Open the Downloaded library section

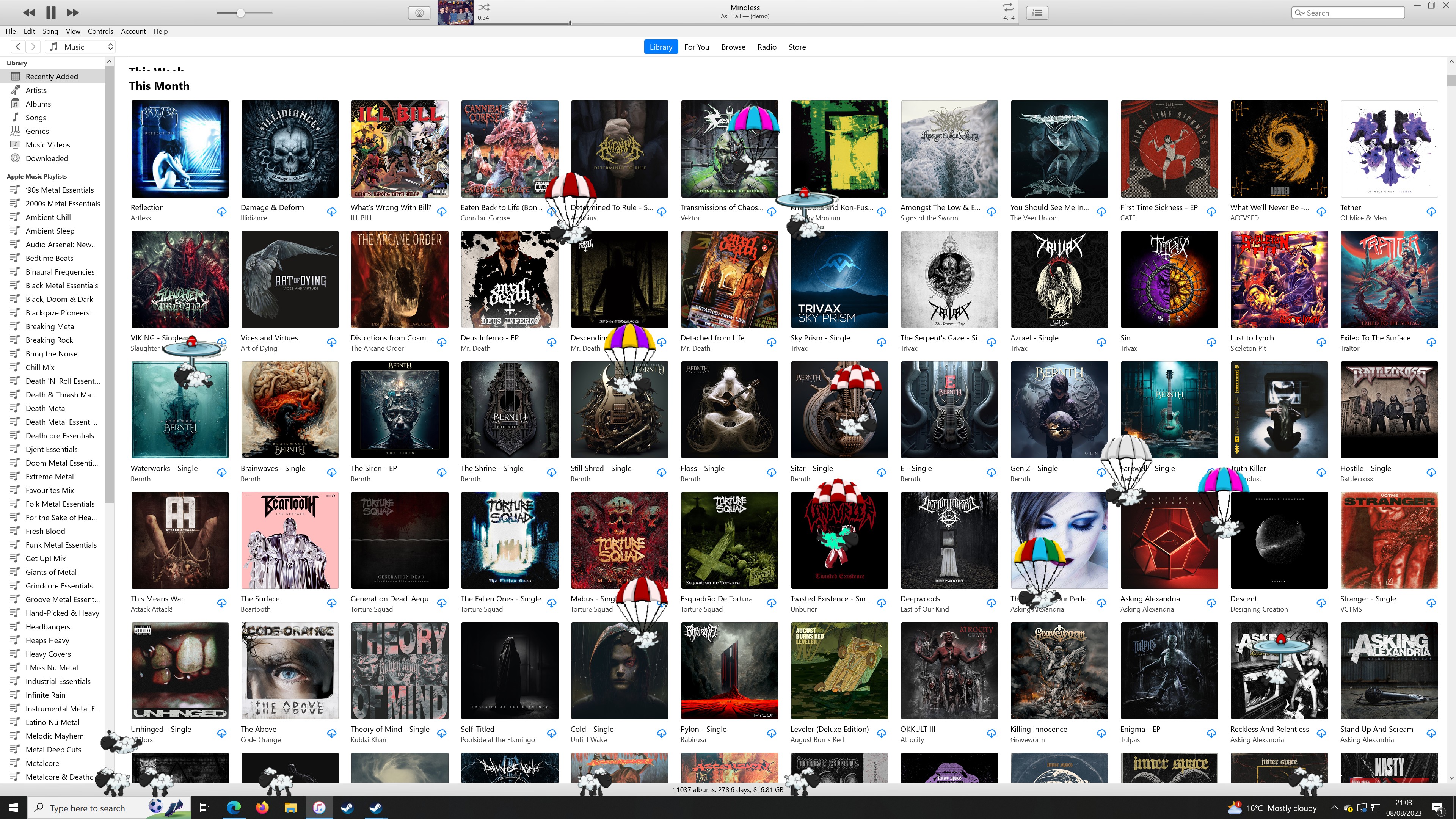click(46, 158)
